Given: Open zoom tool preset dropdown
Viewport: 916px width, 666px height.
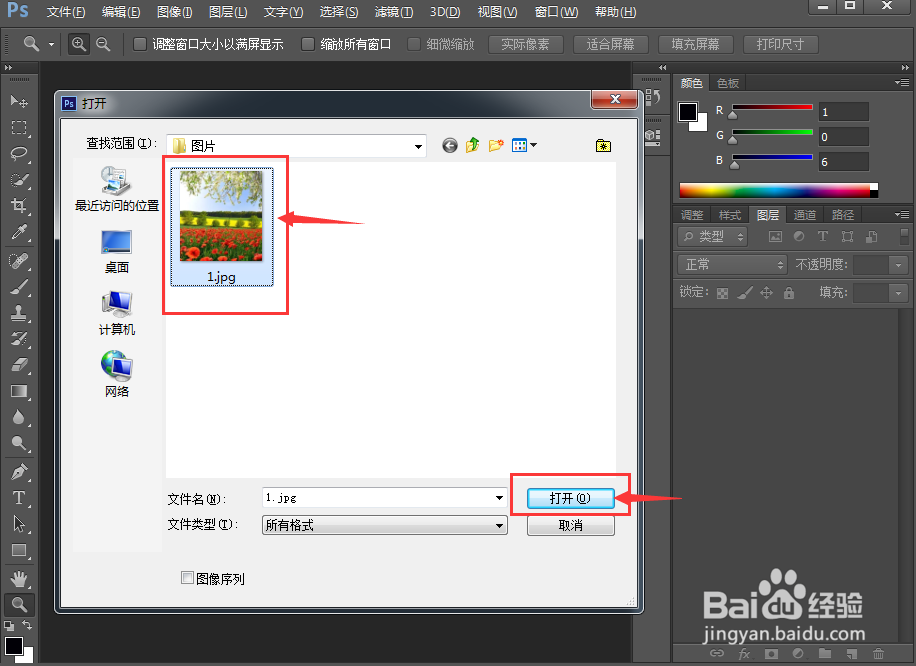Looking at the screenshot, I should point(51,44).
